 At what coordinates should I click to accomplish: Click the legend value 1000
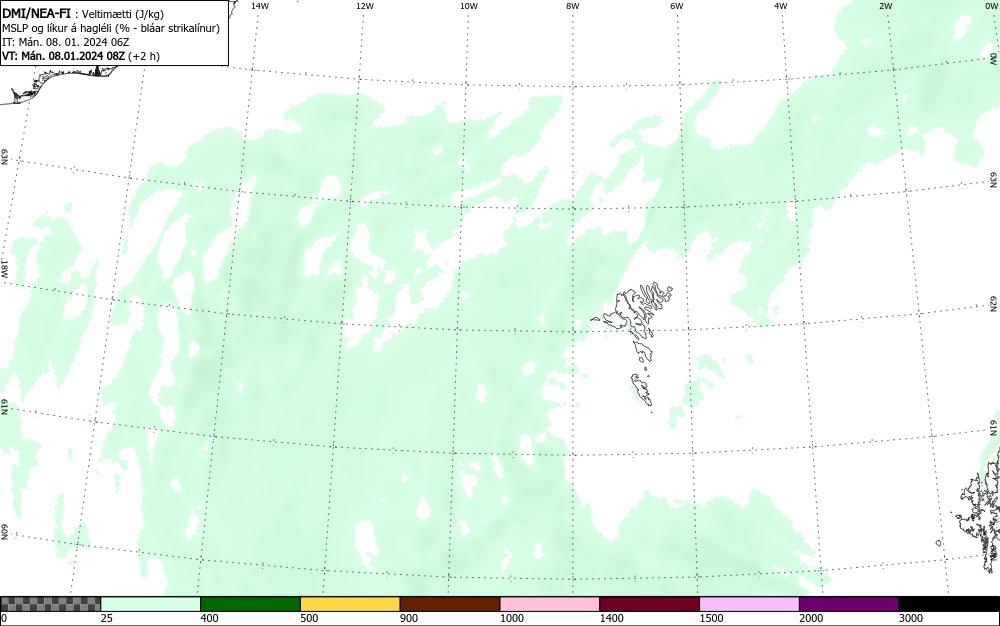coord(511,618)
